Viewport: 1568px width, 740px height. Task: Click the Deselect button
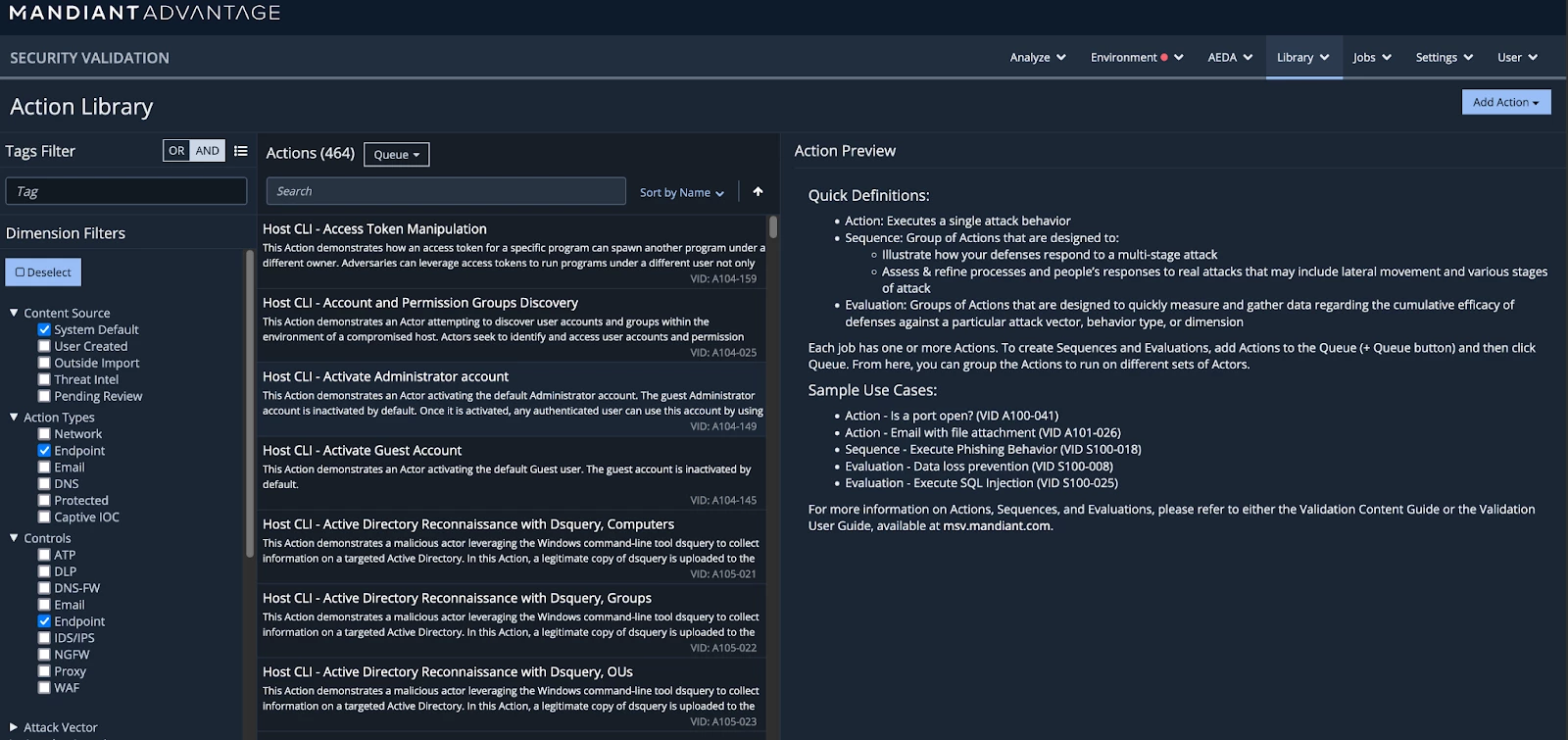(x=43, y=272)
